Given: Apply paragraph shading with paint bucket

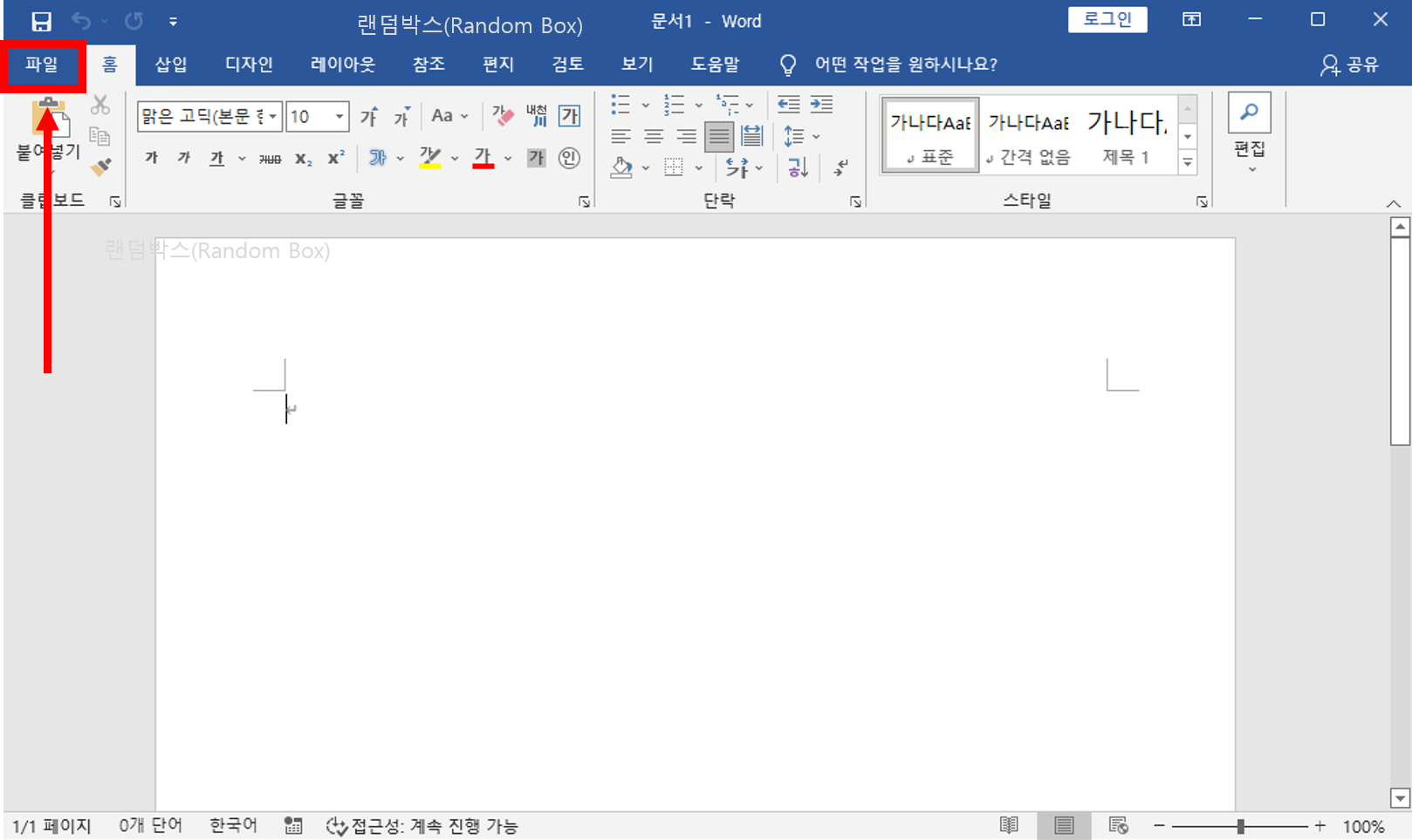Looking at the screenshot, I should coord(621,167).
